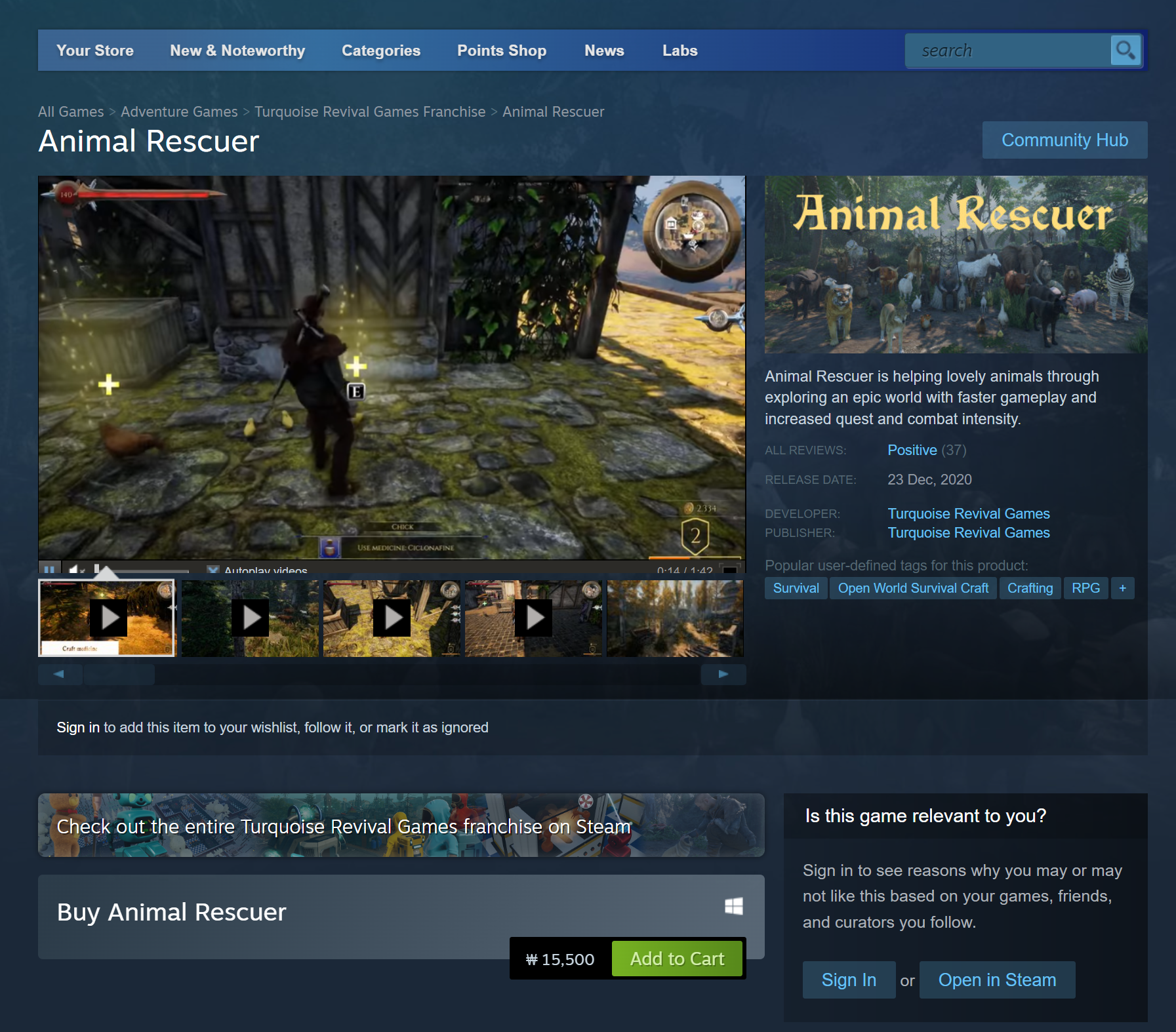
Task: Select the Survival tag
Action: pos(796,588)
